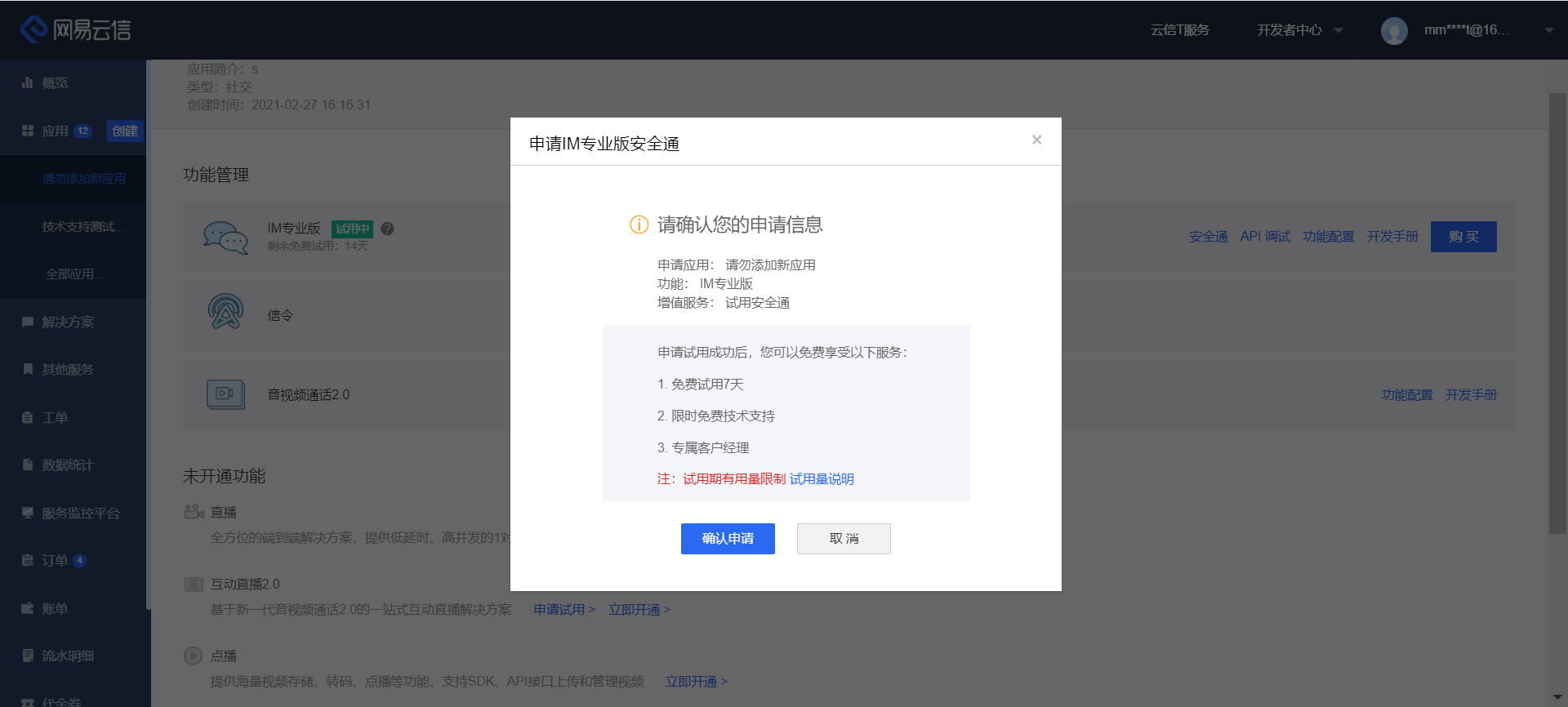Click the 应用 grid icon
This screenshot has height=707, width=1568.
pos(27,131)
